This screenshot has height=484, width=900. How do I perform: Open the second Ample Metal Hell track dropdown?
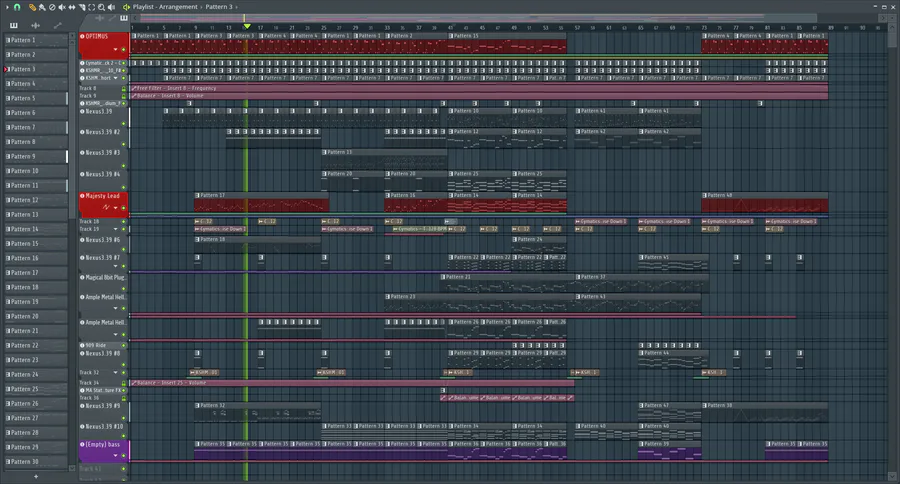click(115, 334)
